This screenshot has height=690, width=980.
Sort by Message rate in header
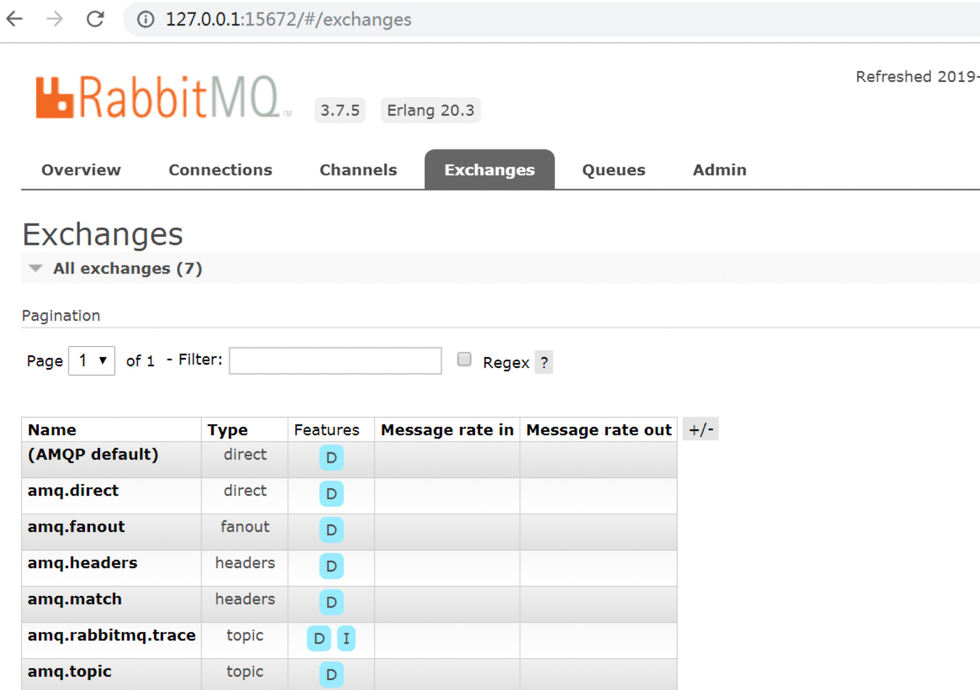point(447,430)
